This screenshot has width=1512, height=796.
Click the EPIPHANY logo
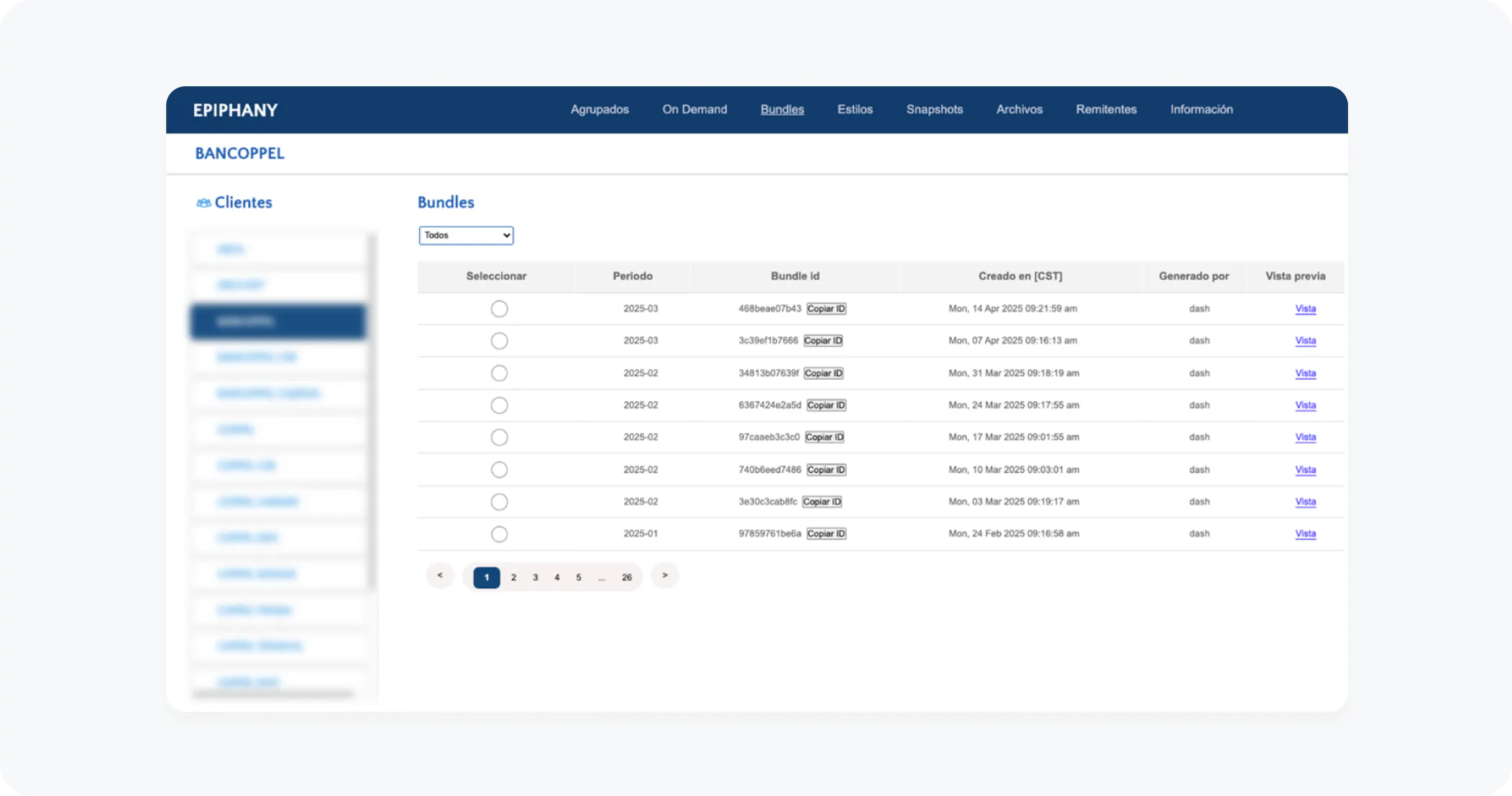235,110
